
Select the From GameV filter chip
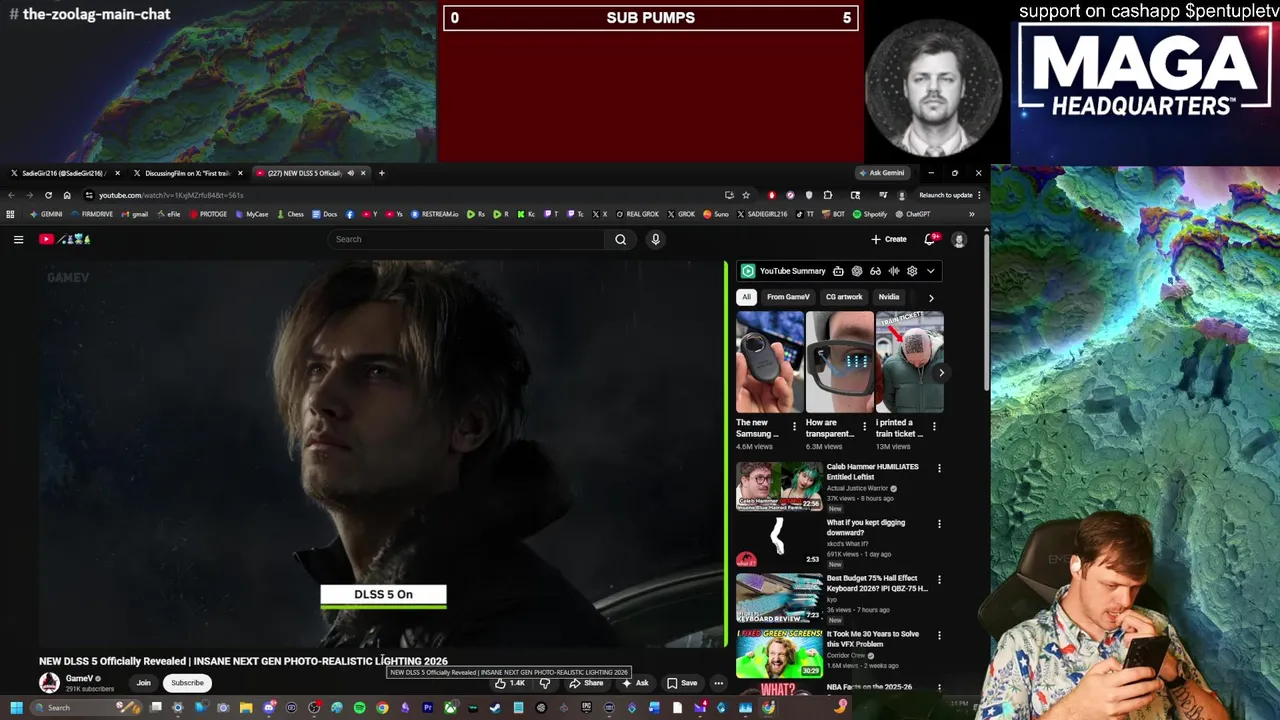click(x=788, y=297)
